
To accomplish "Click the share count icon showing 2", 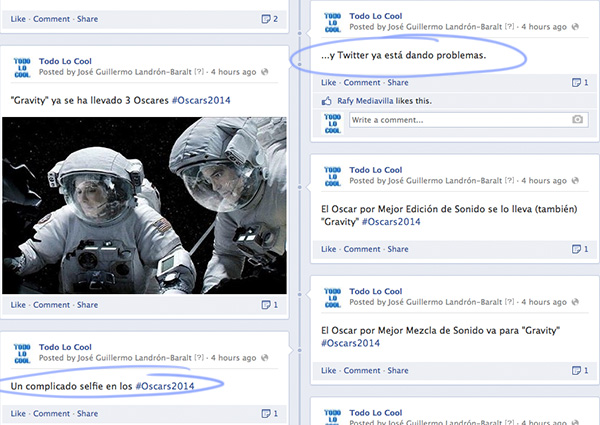I will 266,19.
